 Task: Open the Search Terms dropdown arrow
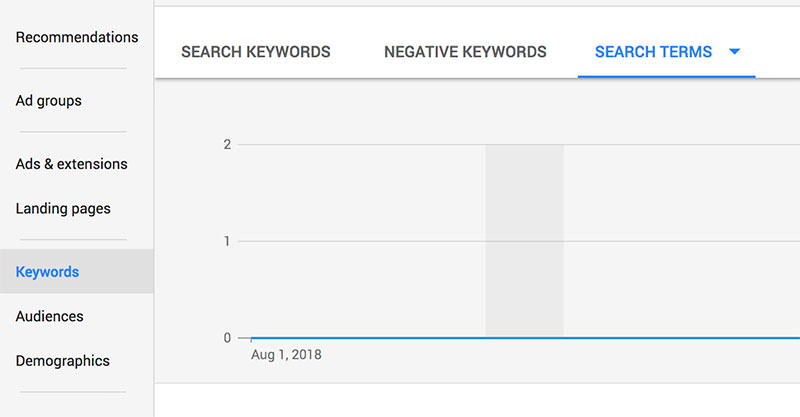pos(734,52)
